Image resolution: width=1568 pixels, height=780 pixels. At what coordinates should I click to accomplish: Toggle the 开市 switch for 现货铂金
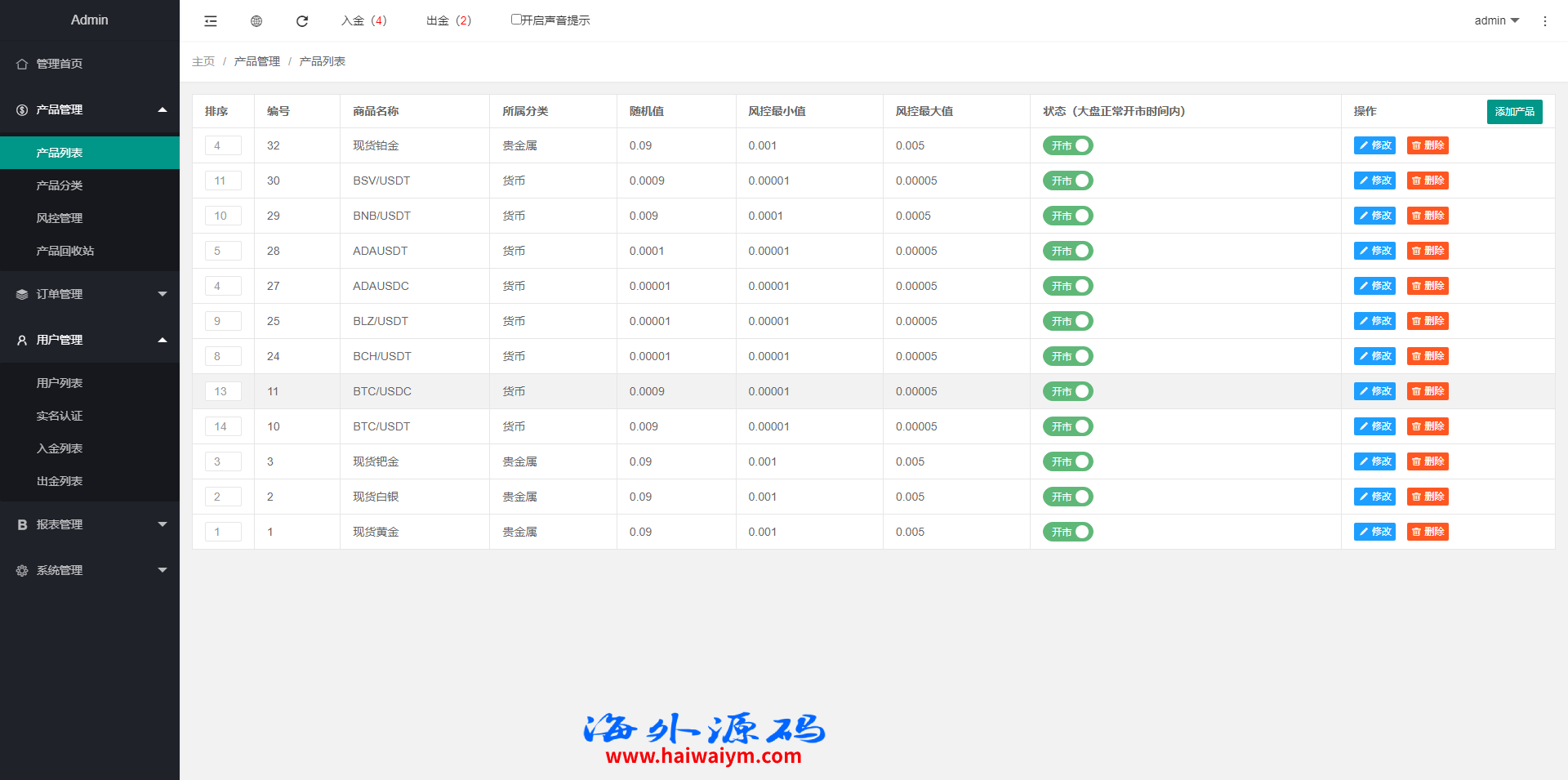1067,145
